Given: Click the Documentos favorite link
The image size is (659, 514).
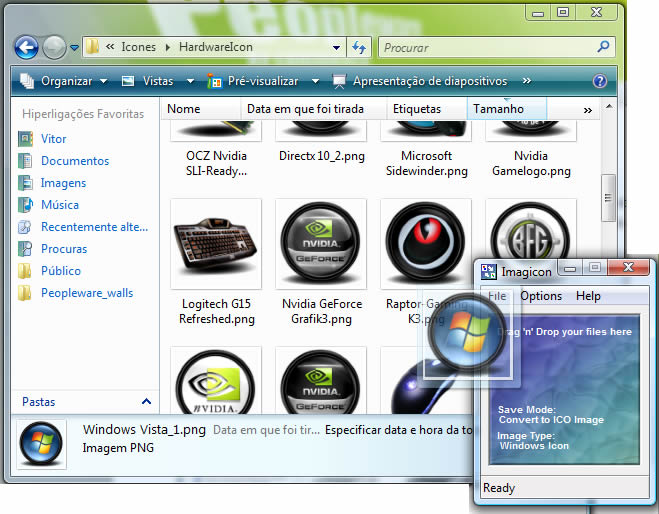Looking at the screenshot, I should coord(74,161).
